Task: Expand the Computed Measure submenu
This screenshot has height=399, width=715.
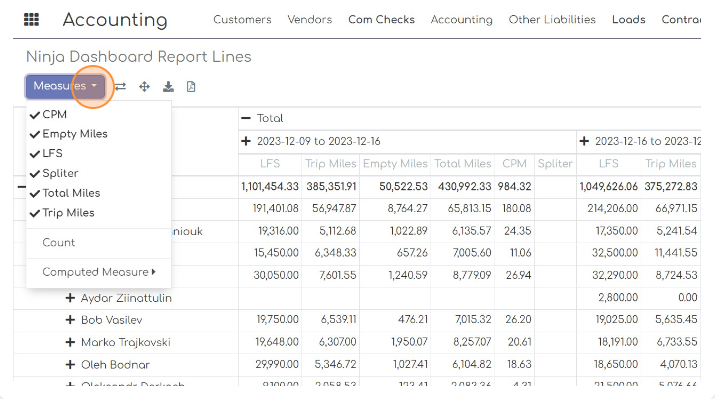Action: click(98, 272)
